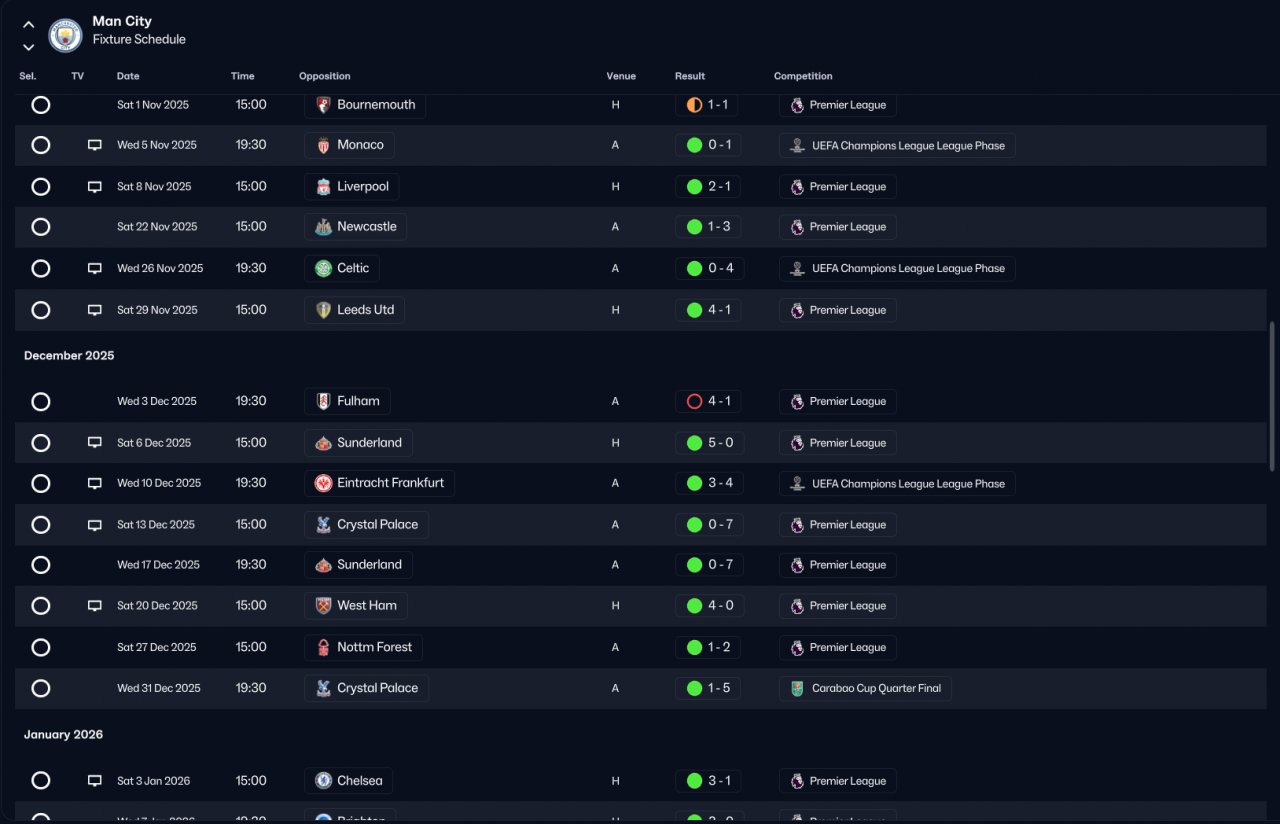
Task: Click the red loss indicator for Fulham
Action: (694, 401)
